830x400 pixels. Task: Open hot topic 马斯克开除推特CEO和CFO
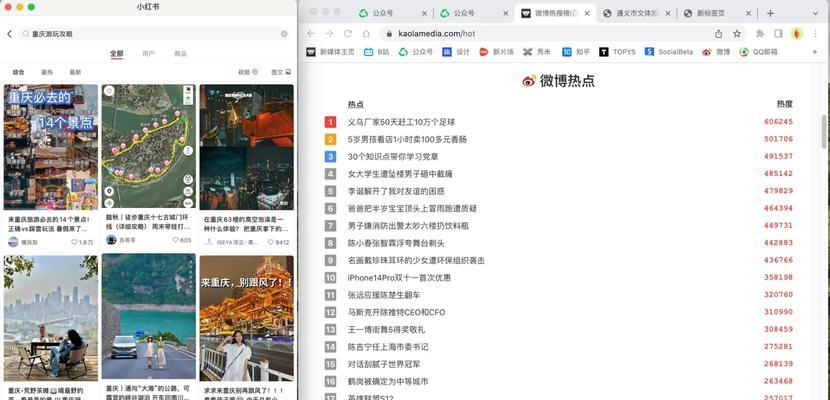pos(396,312)
